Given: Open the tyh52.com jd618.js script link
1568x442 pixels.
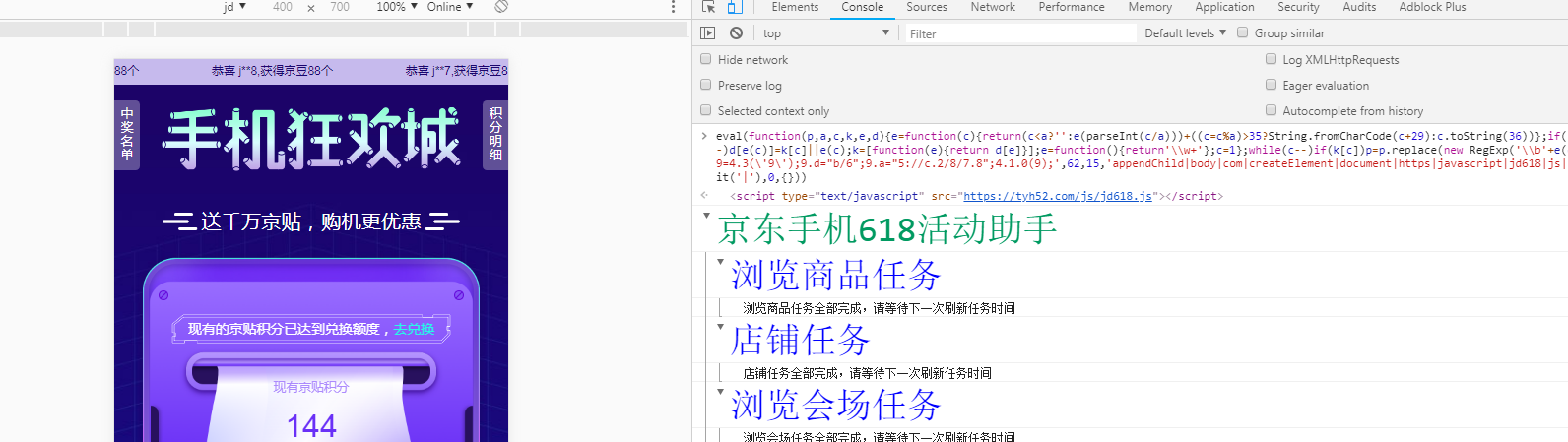Looking at the screenshot, I should tap(1058, 196).
